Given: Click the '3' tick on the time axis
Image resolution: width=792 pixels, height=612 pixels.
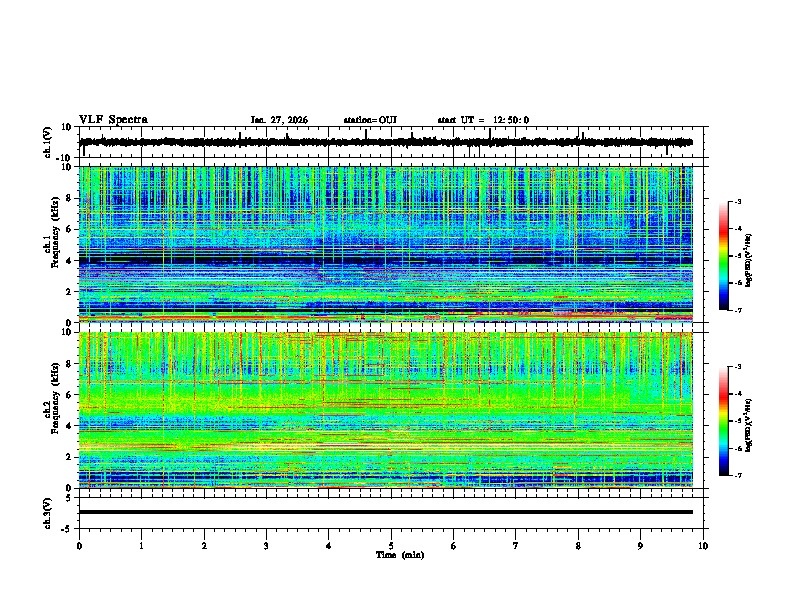Looking at the screenshot, I should [x=266, y=546].
